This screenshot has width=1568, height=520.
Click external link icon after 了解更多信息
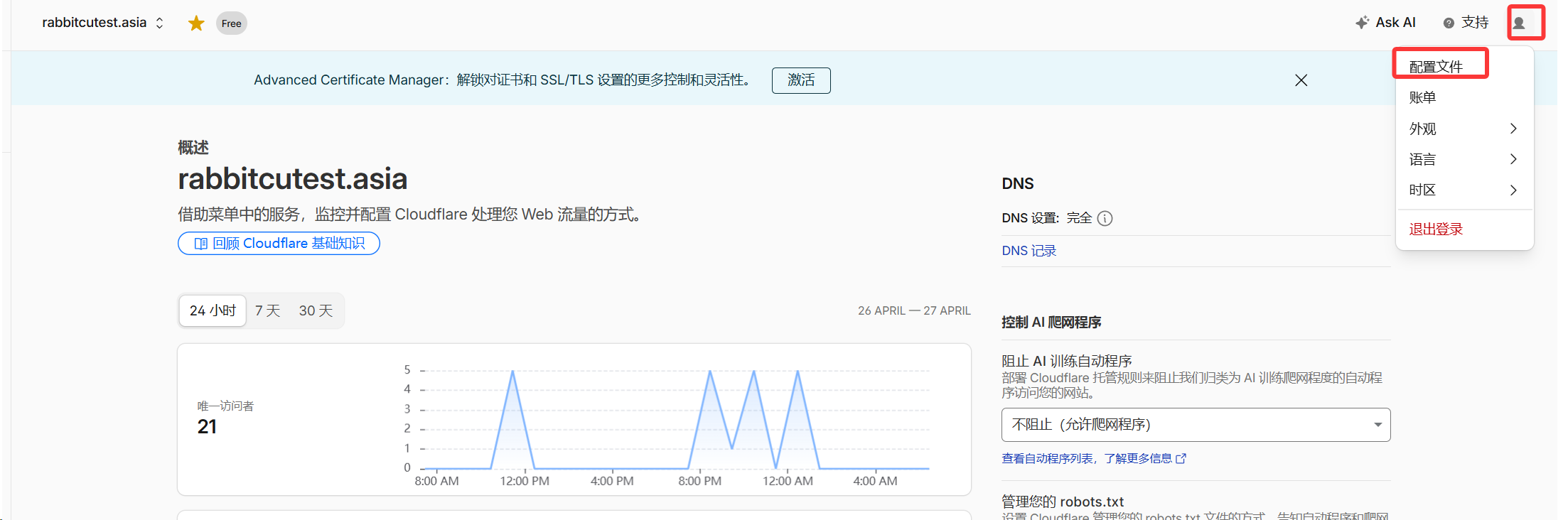(x=1181, y=459)
